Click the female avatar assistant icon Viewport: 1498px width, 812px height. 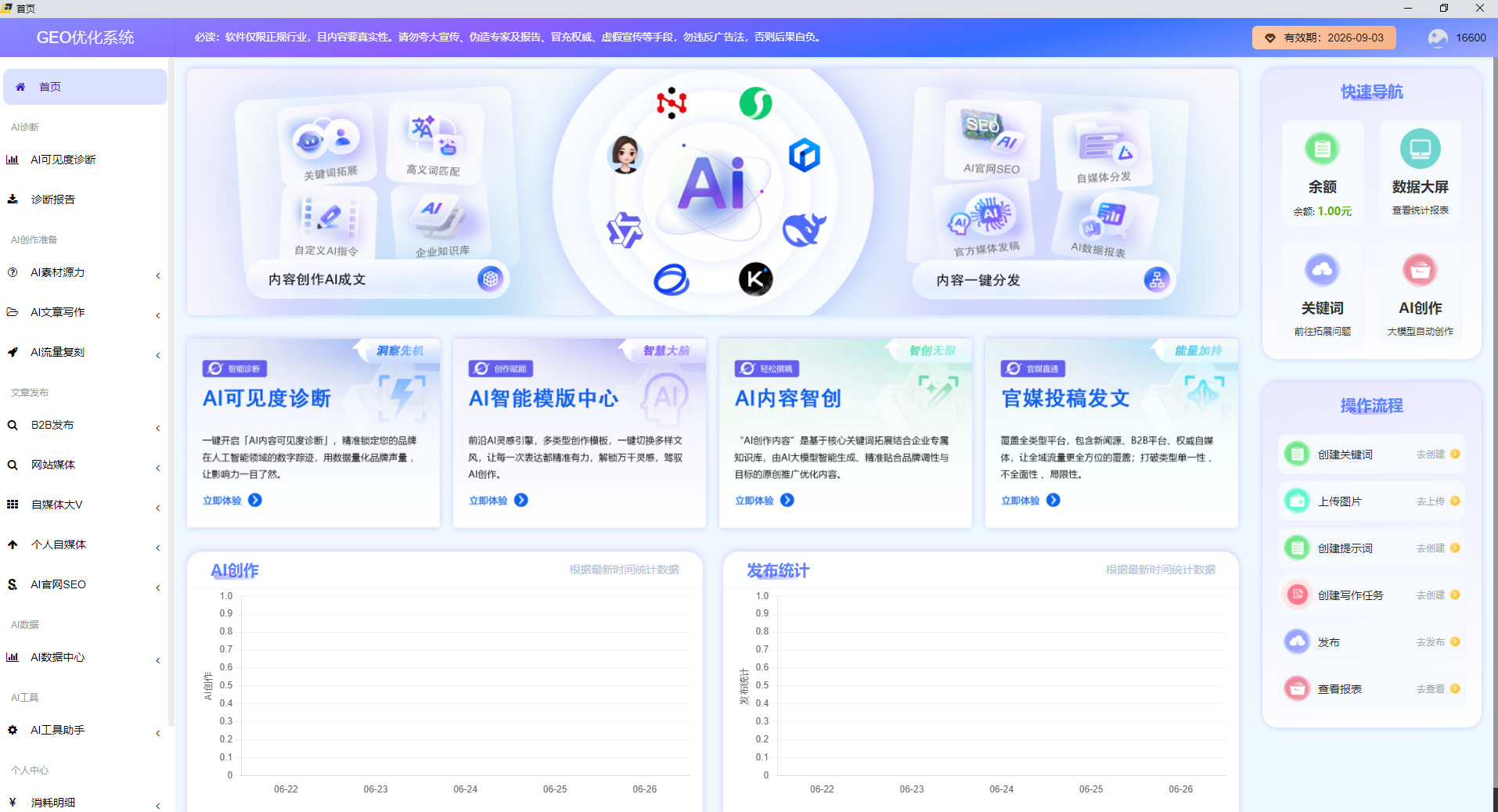point(625,154)
